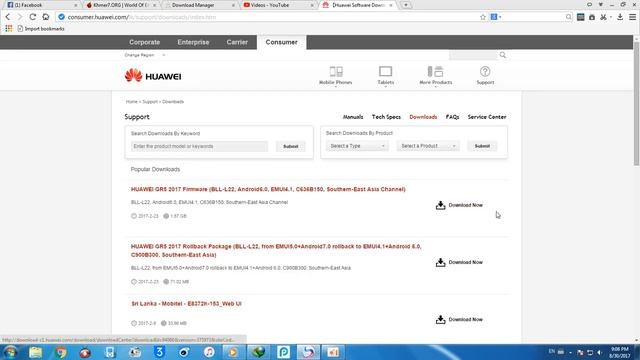
Task: Open the Windows Start menu
Action: [11, 352]
